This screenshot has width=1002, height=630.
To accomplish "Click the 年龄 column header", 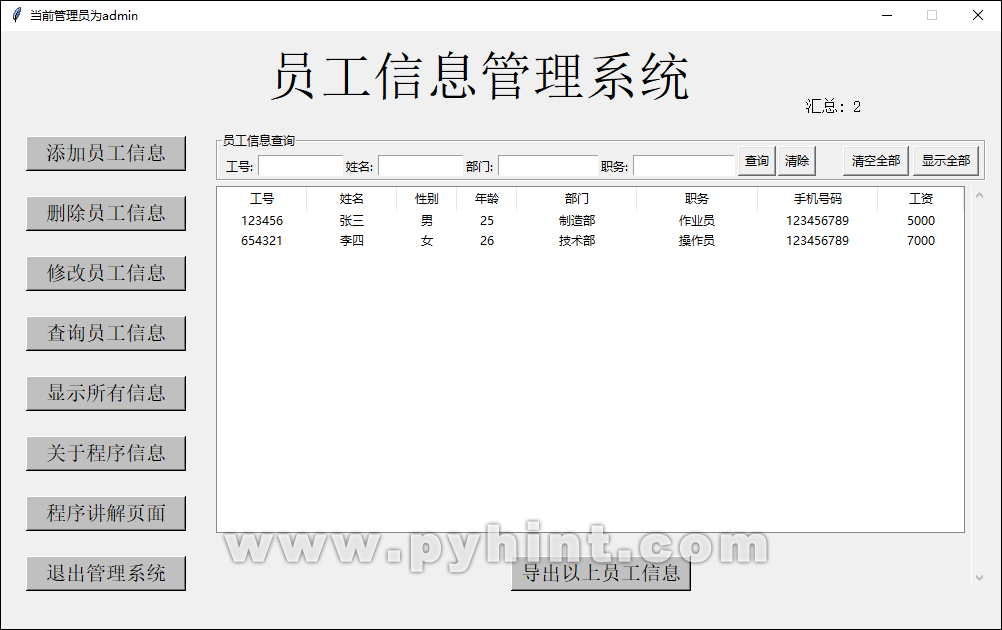I will pyautogui.click(x=486, y=199).
